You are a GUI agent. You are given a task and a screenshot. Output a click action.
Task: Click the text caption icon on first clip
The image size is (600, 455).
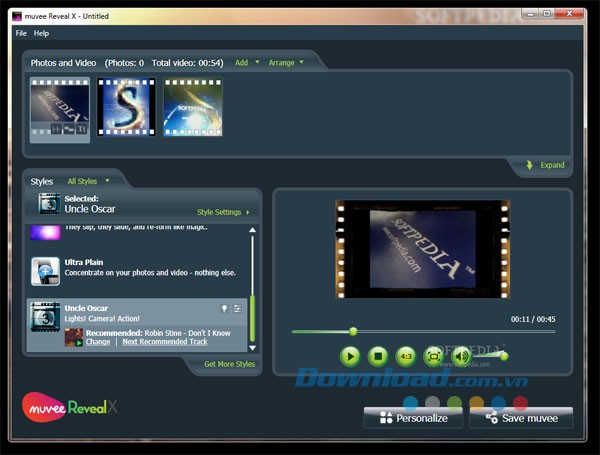click(82, 128)
